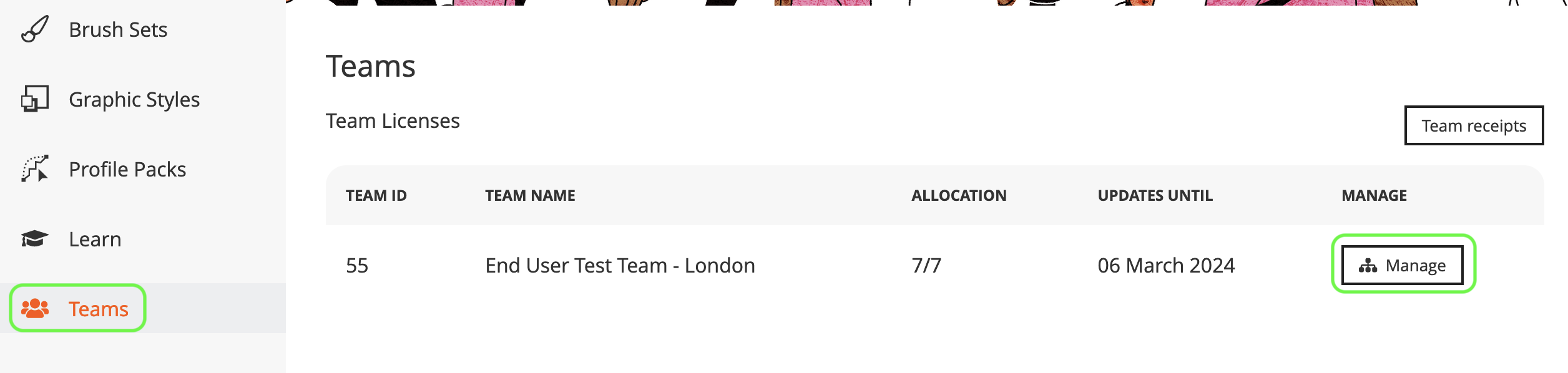
Task: Open Team receipts
Action: [x=1473, y=126]
